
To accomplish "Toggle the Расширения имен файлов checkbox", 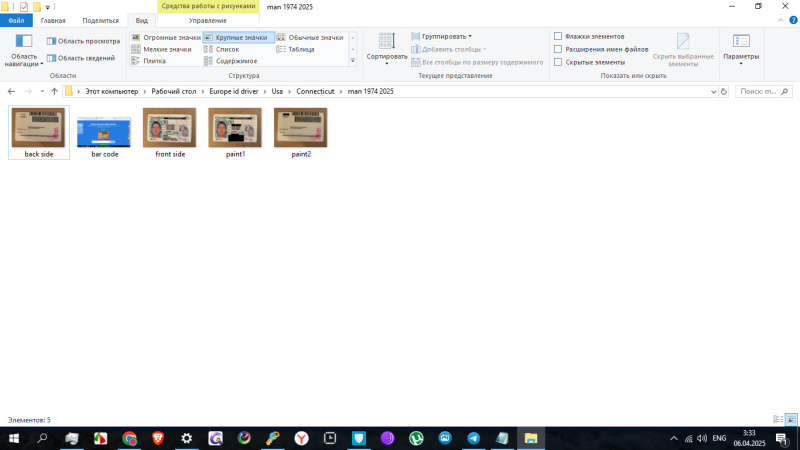I will point(558,49).
